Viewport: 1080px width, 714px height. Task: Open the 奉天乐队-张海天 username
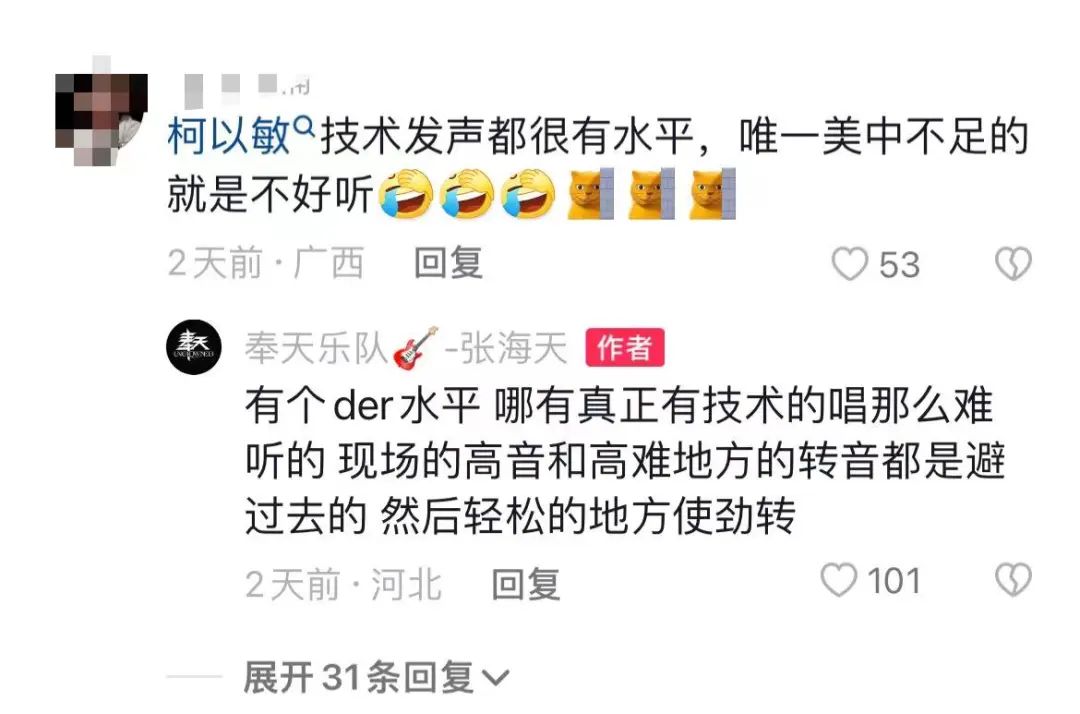click(406, 348)
